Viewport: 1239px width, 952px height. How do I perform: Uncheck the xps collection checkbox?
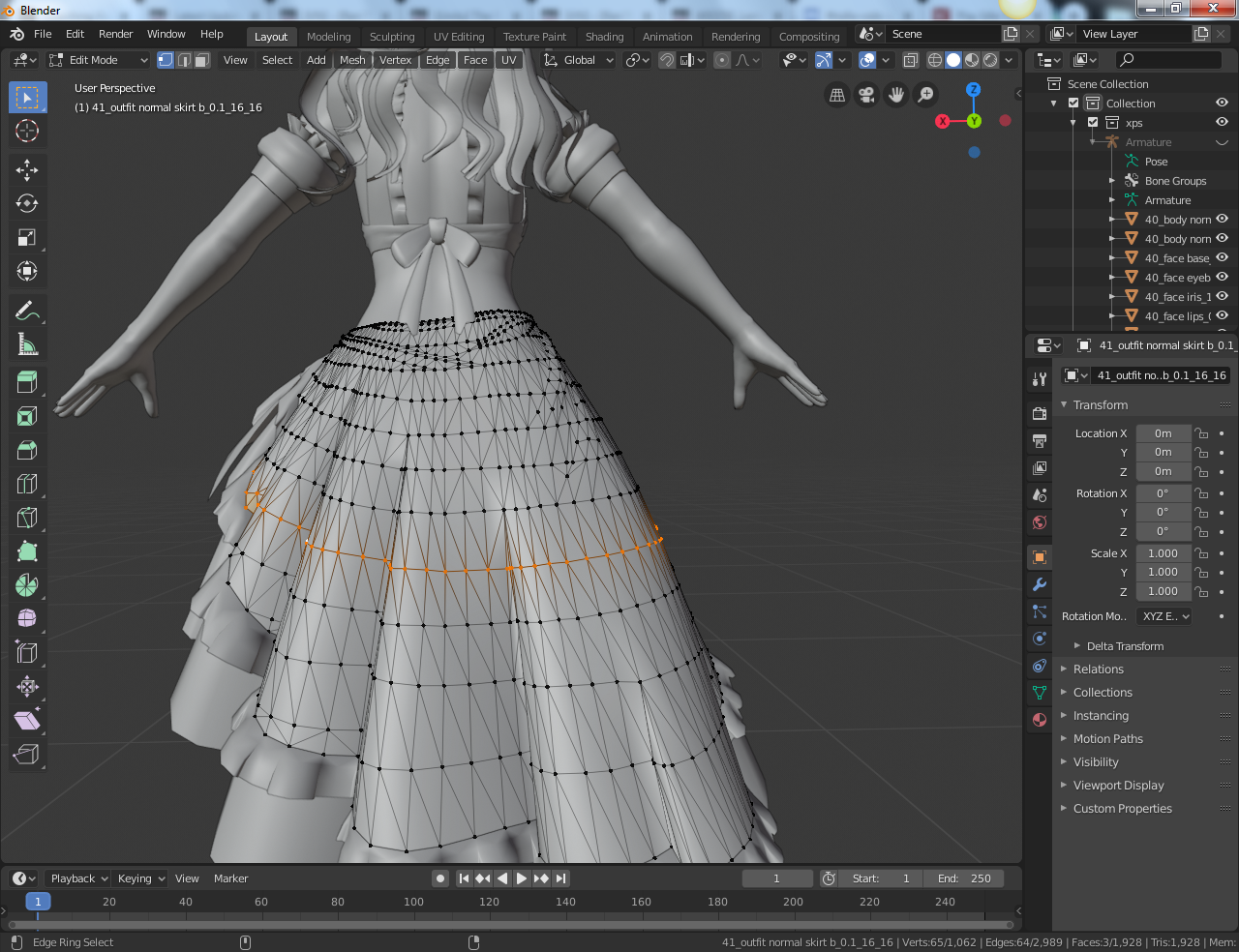pos(1093,123)
